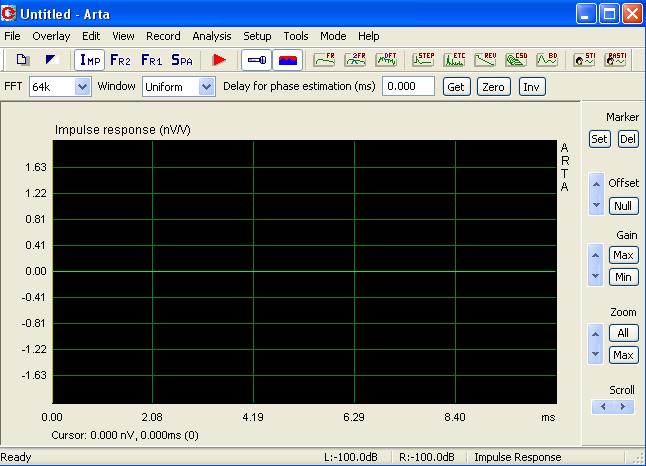Select the Fr2 dual channel mode
Image resolution: width=646 pixels, height=466 pixels.
pyautogui.click(x=120, y=60)
